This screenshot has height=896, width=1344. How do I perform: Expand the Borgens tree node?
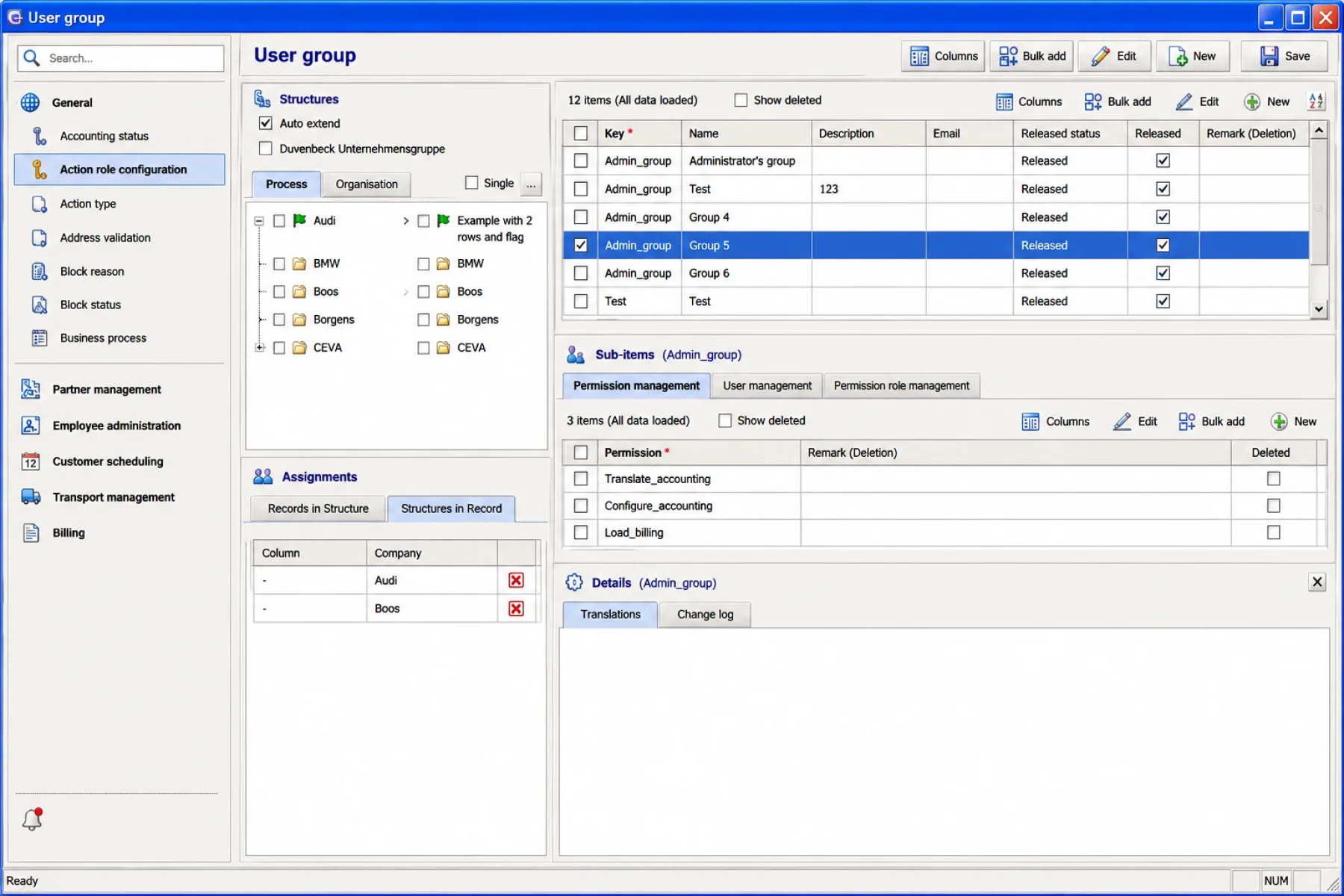pos(261,320)
